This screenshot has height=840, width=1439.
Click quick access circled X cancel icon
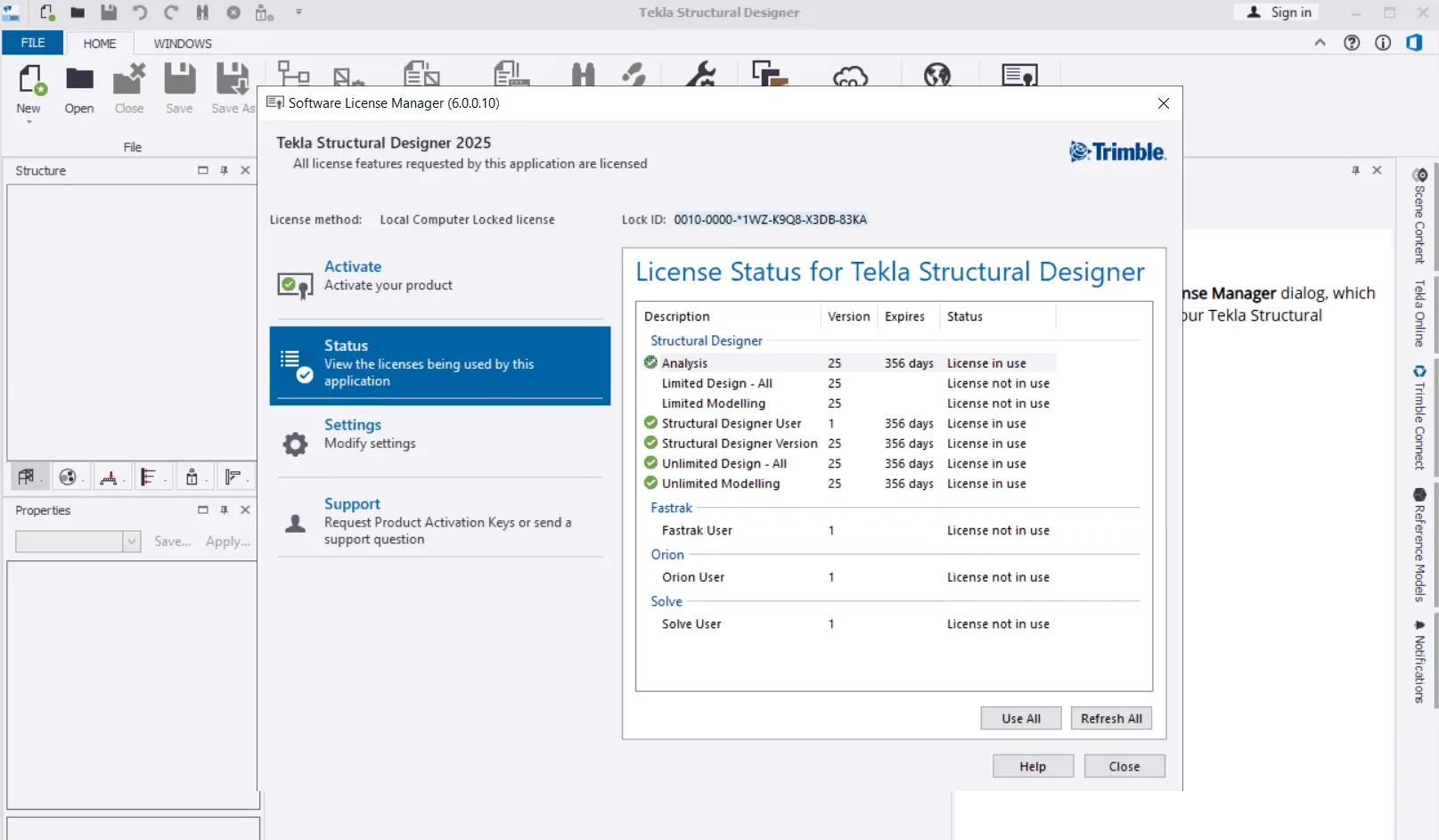233,12
